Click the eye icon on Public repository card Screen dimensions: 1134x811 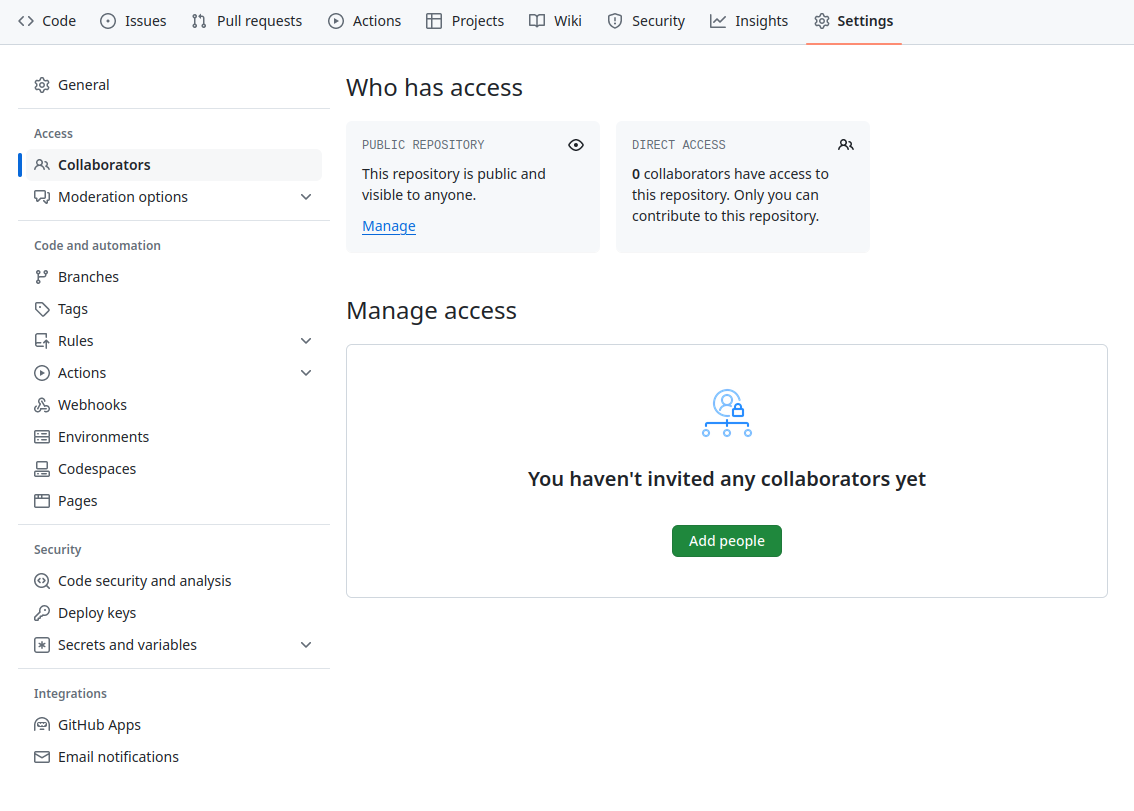[x=576, y=145]
